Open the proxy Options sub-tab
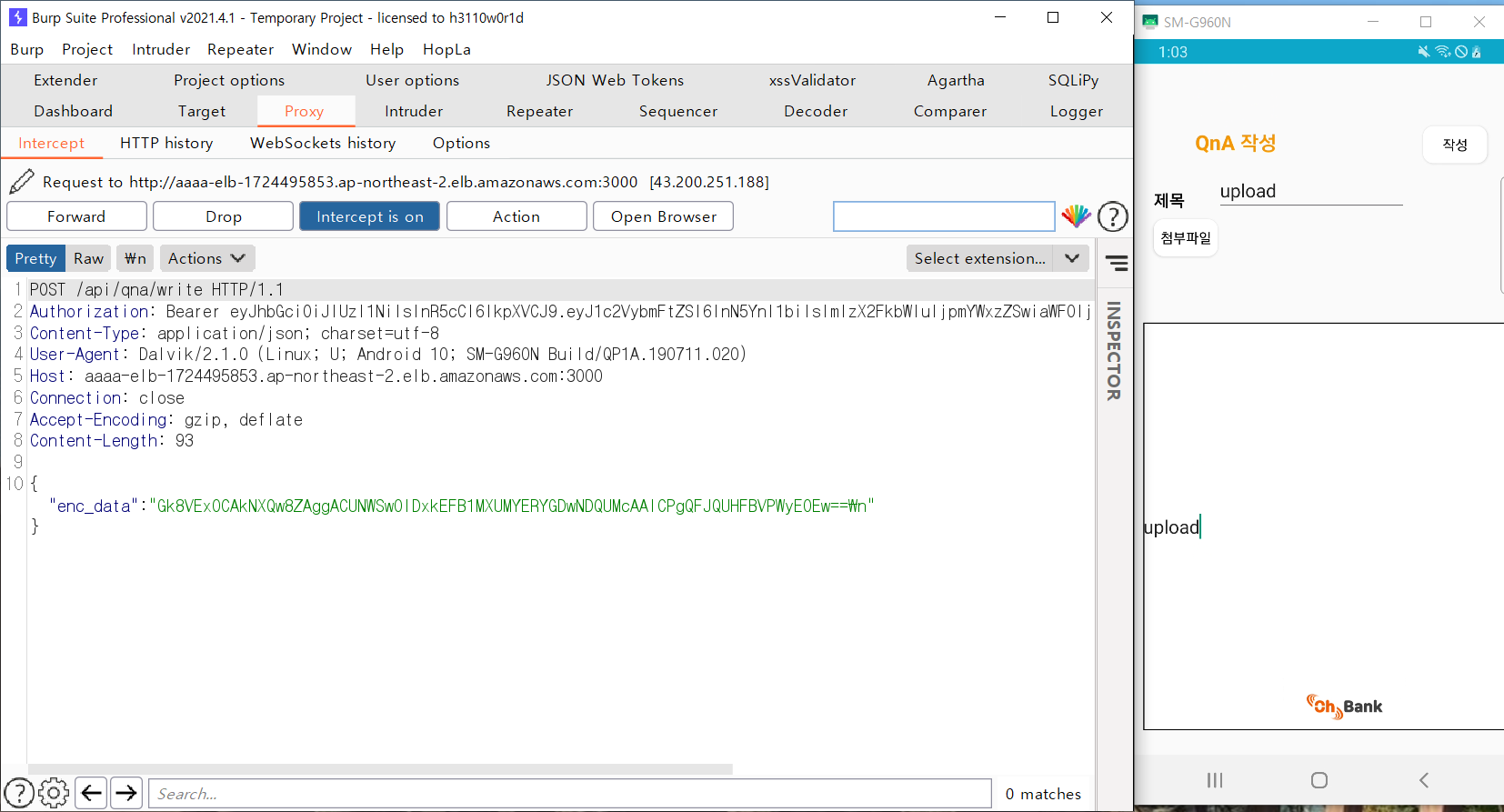This screenshot has width=1504, height=812. coord(461,143)
